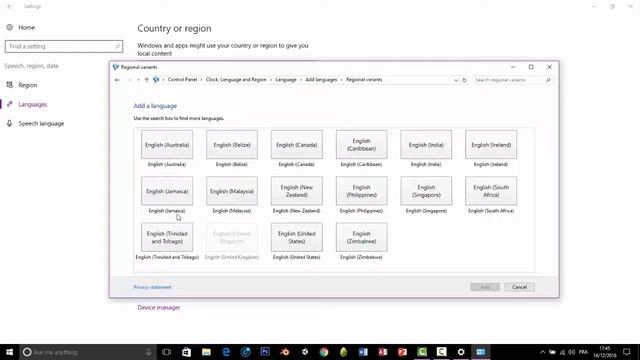The width and height of the screenshot is (640, 360).
Task: Click the back arrow in Regional variants window
Action: click(117, 80)
